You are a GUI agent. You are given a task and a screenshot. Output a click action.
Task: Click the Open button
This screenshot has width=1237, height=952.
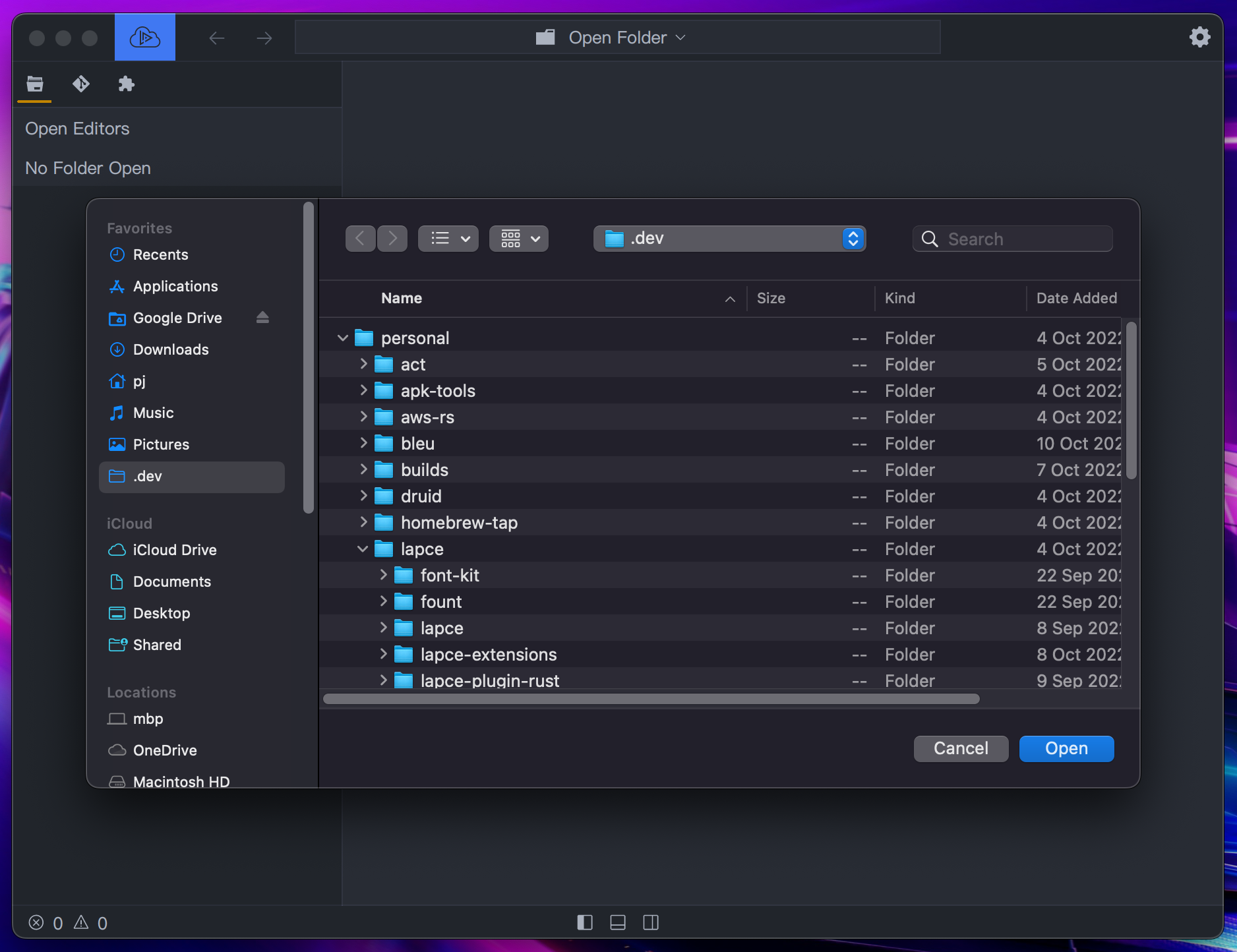pos(1066,748)
